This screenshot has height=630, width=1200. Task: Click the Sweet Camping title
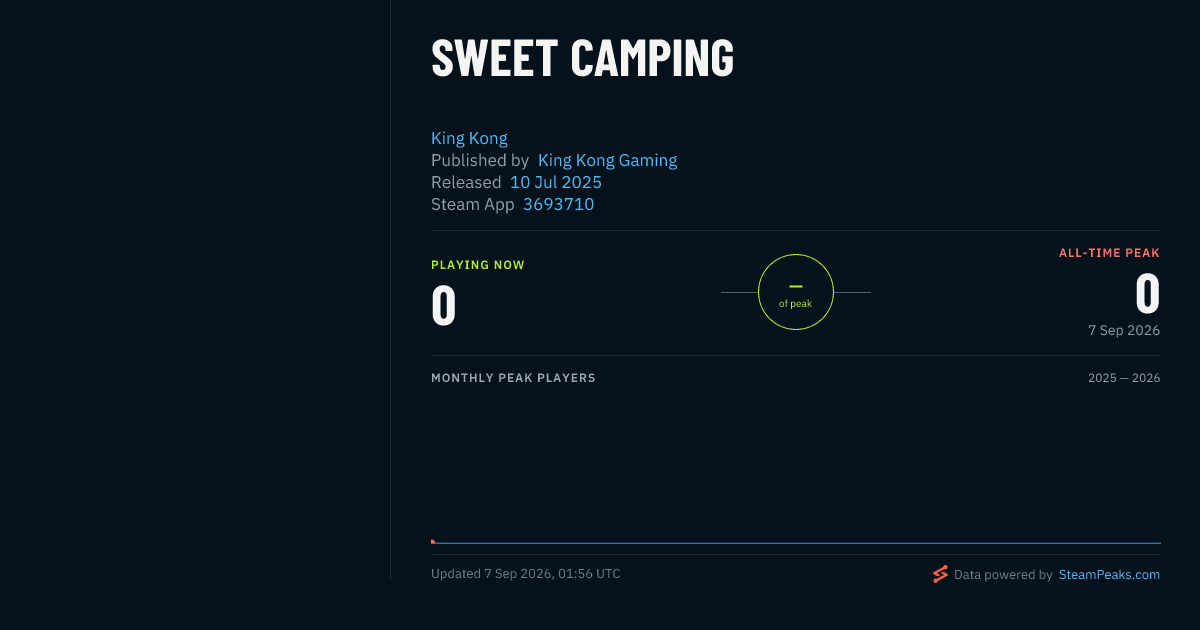point(582,58)
